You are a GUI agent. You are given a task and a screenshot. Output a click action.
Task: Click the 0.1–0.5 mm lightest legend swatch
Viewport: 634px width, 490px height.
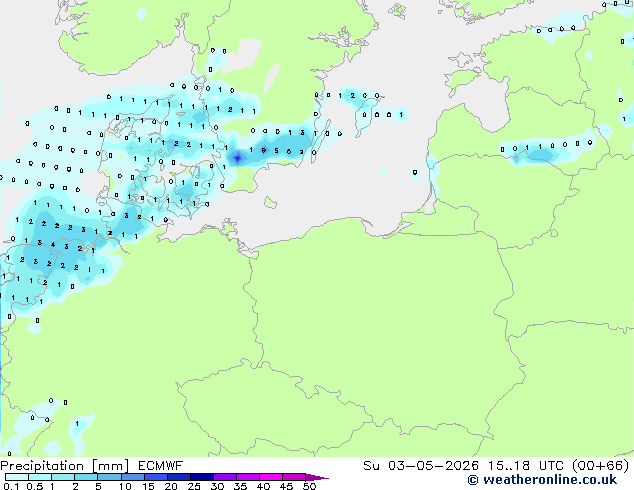point(17,477)
